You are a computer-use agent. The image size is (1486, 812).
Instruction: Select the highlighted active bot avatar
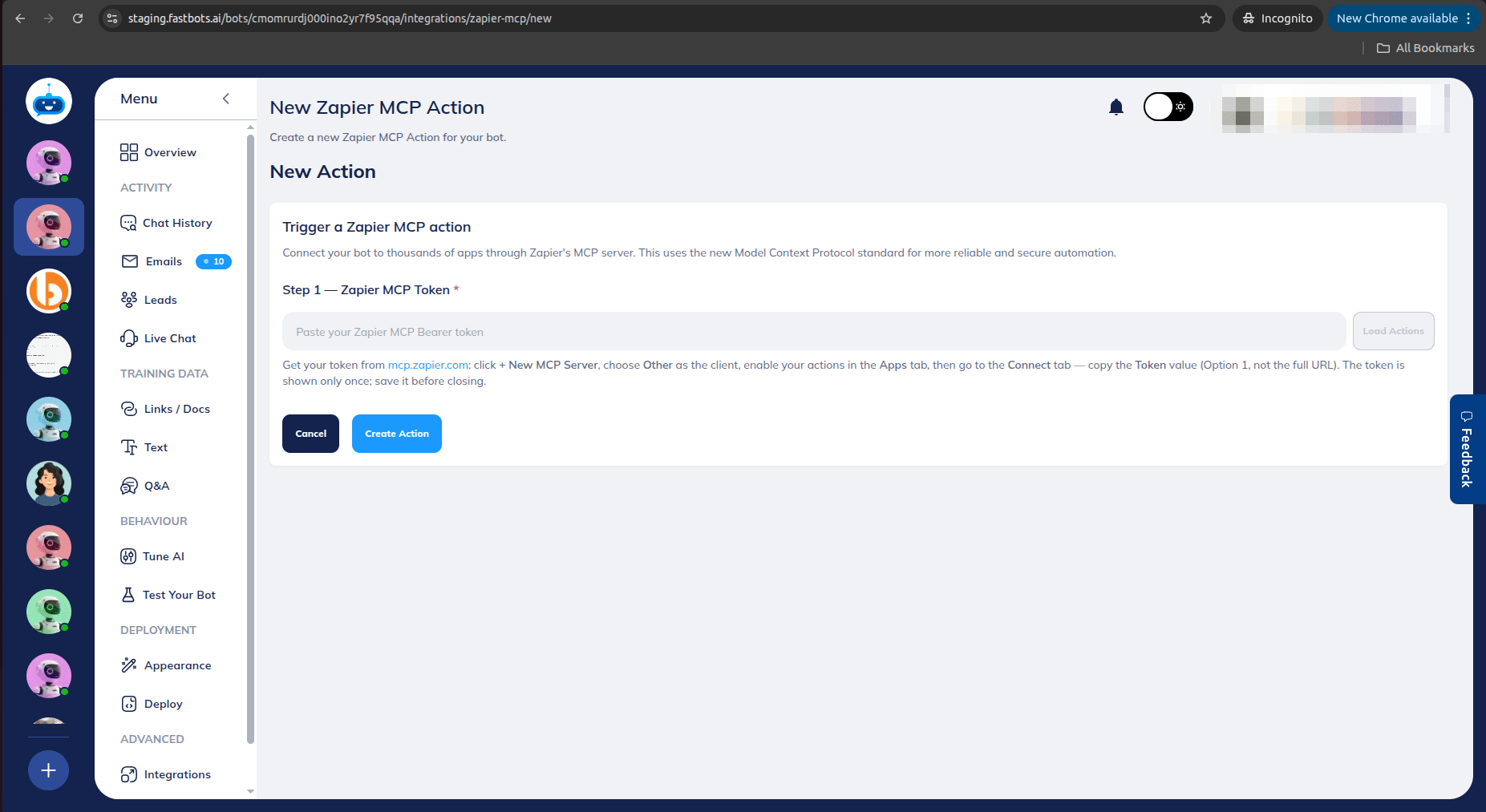pyautogui.click(x=49, y=227)
